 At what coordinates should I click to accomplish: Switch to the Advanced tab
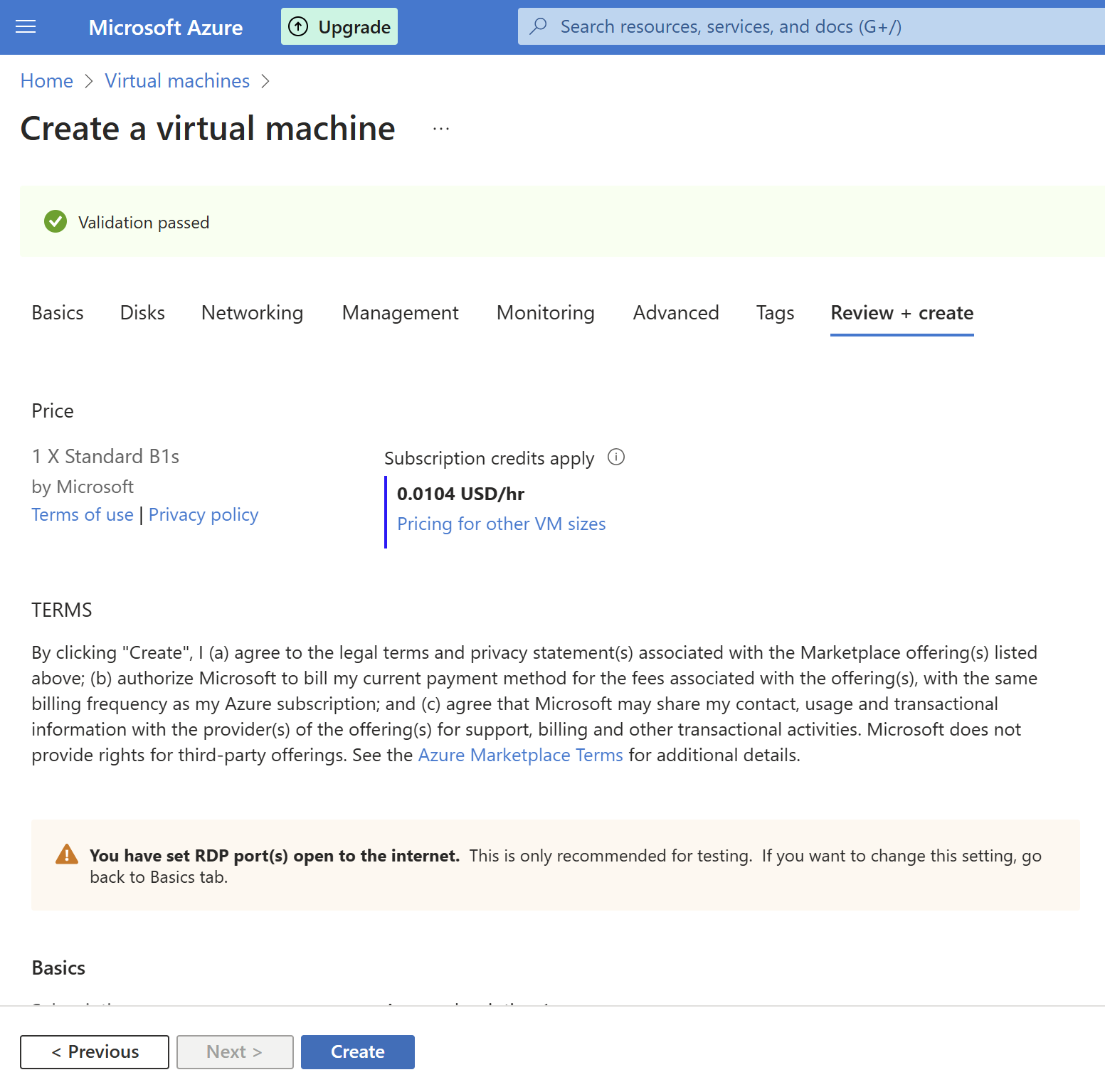pos(675,313)
